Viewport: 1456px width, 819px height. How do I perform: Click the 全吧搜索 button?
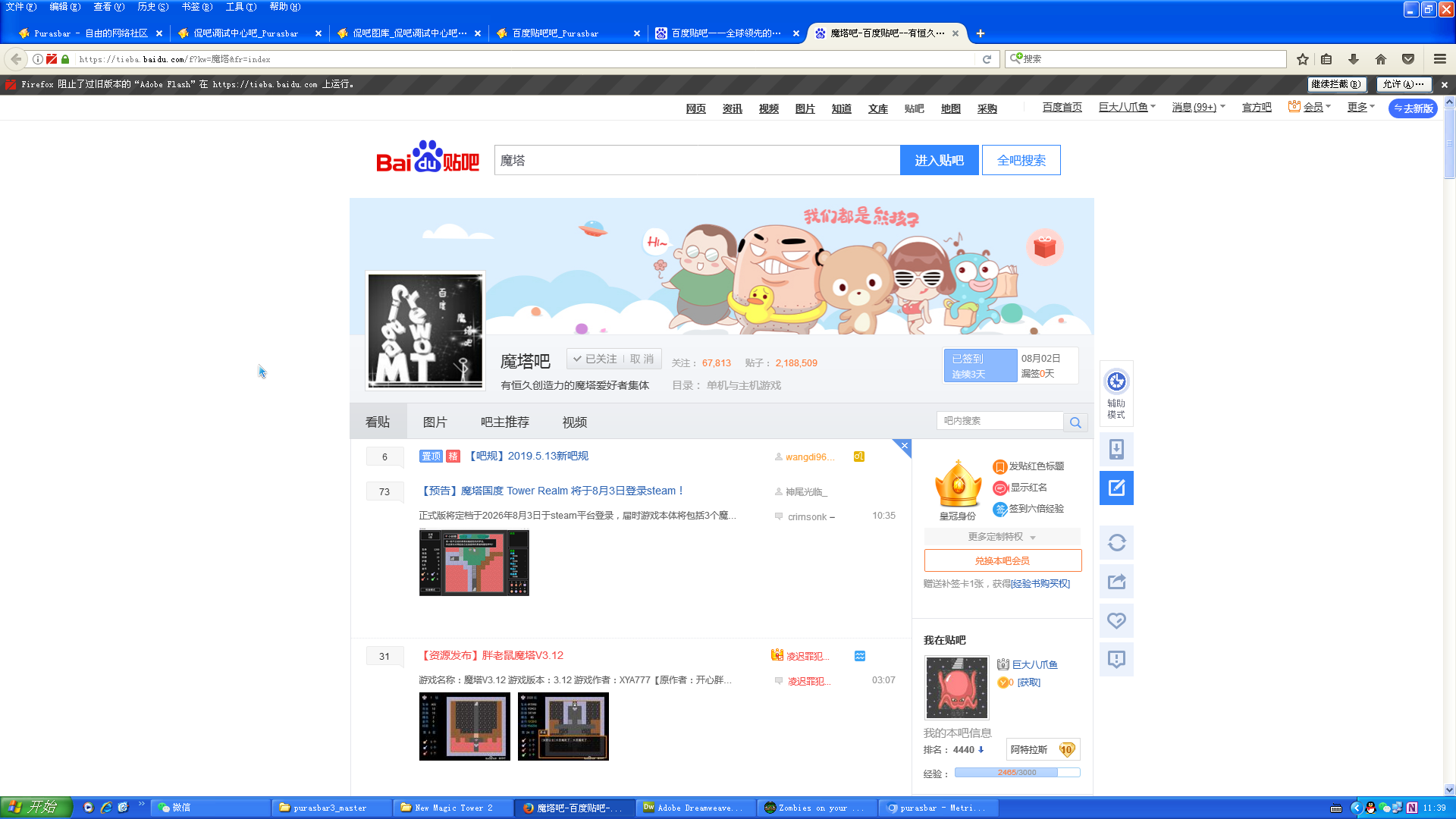(1021, 160)
